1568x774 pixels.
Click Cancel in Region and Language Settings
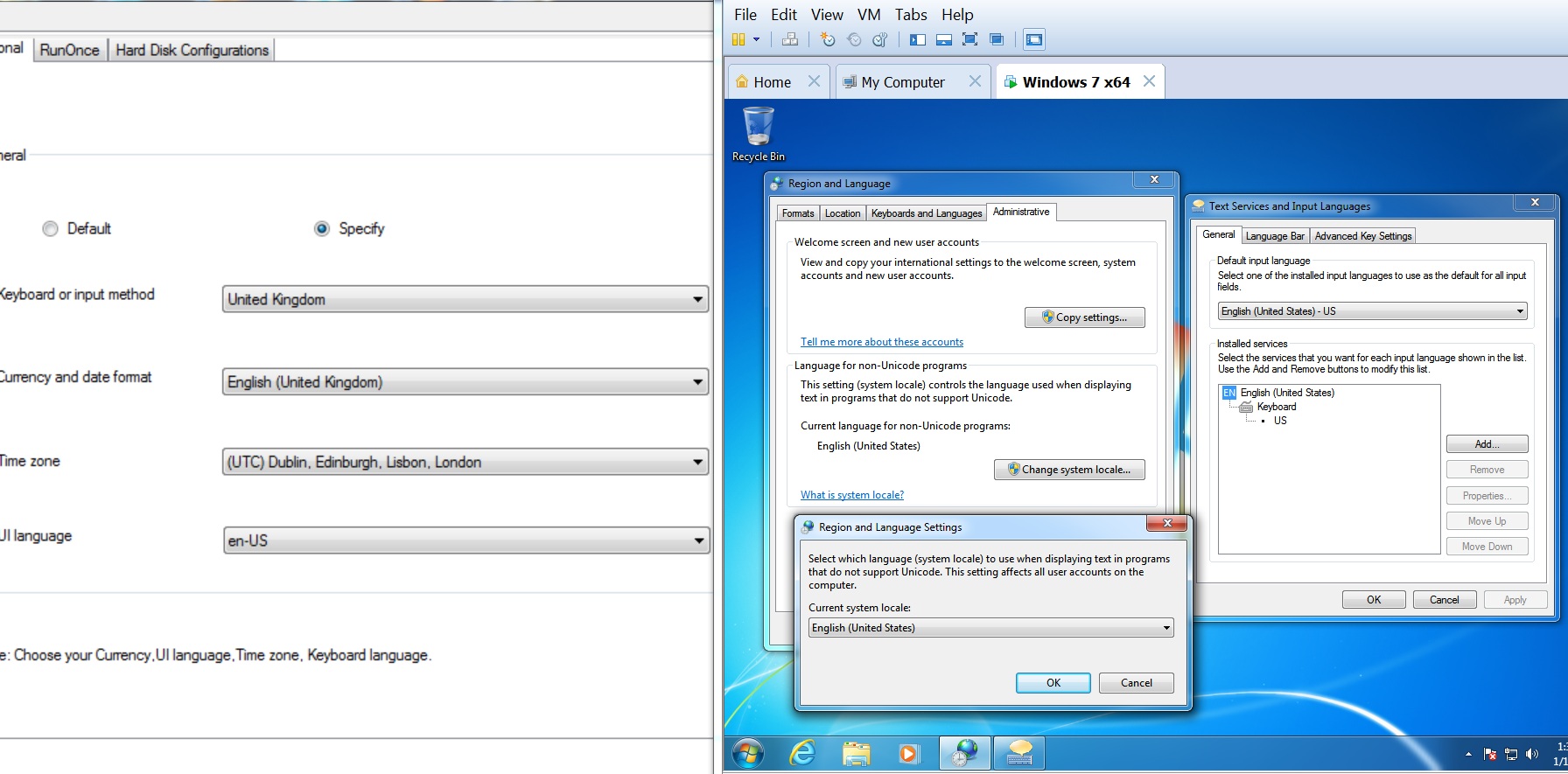tap(1137, 683)
